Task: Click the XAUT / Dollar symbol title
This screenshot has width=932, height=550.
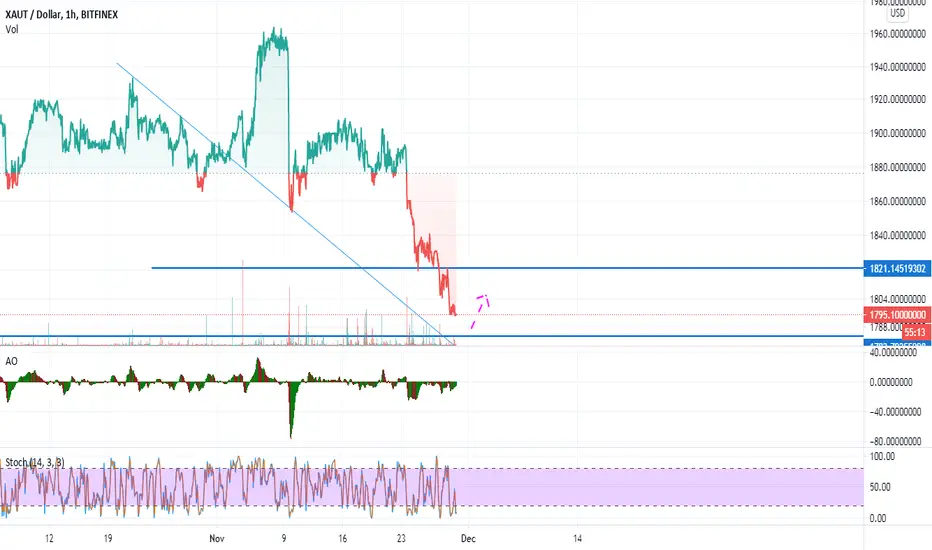Action: point(62,14)
